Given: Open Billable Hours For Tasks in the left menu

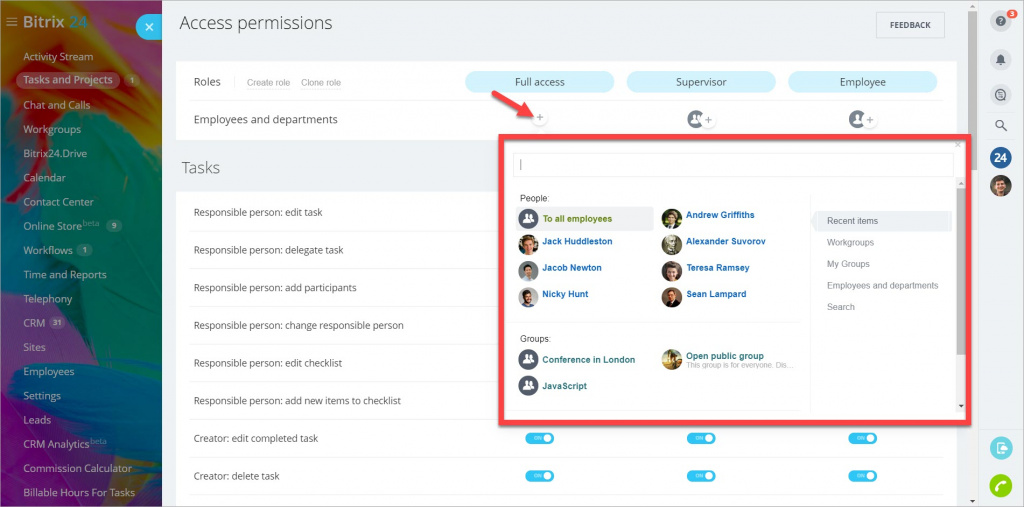Looking at the screenshot, I should tap(79, 493).
